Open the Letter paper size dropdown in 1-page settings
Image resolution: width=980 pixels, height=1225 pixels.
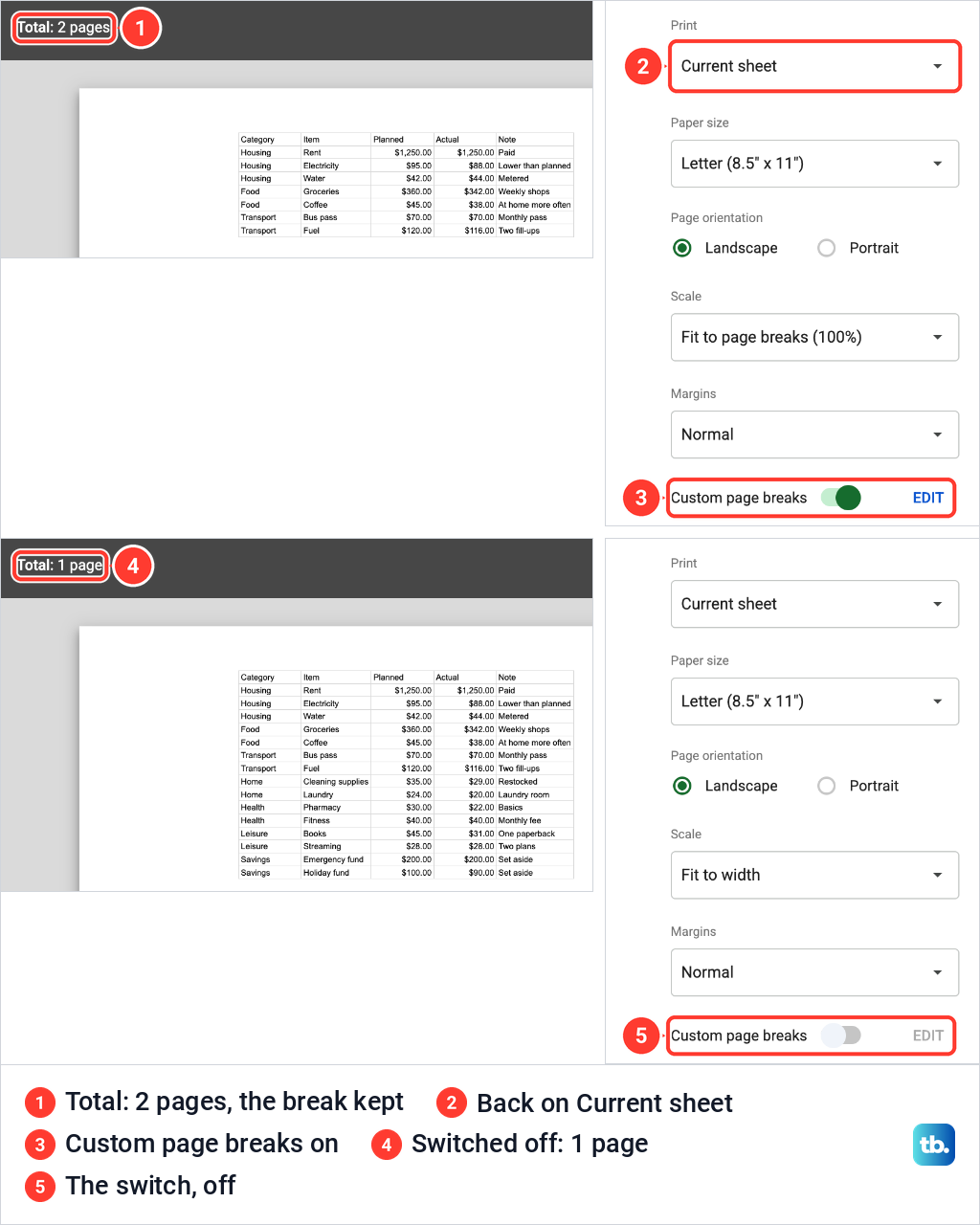814,702
